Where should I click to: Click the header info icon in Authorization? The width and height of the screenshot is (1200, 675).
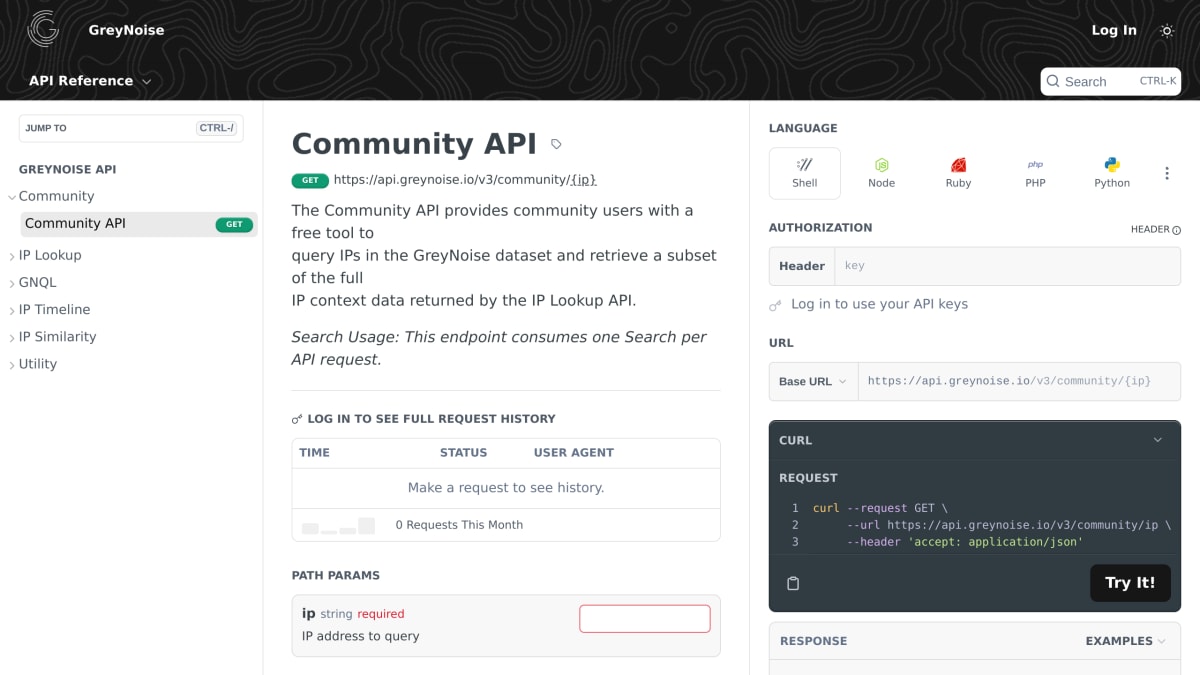point(1176,230)
